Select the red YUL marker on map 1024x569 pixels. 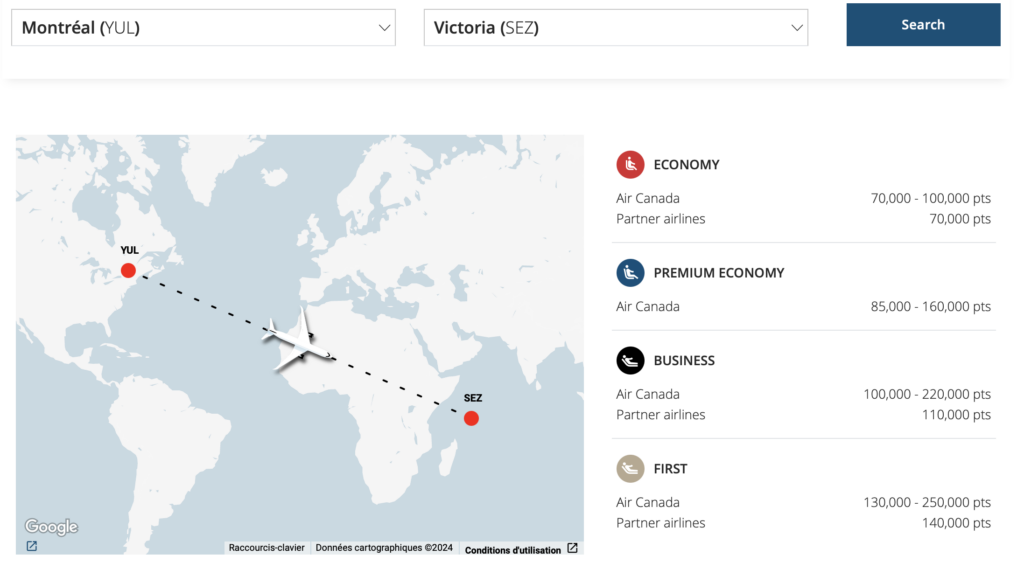point(128,270)
